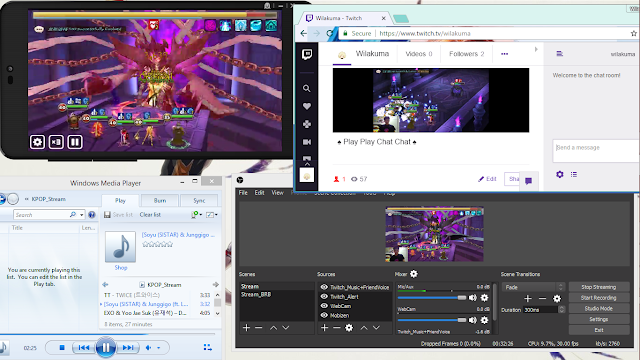Open the Followers tab on Wilakuma channel

pyautogui.click(x=467, y=54)
